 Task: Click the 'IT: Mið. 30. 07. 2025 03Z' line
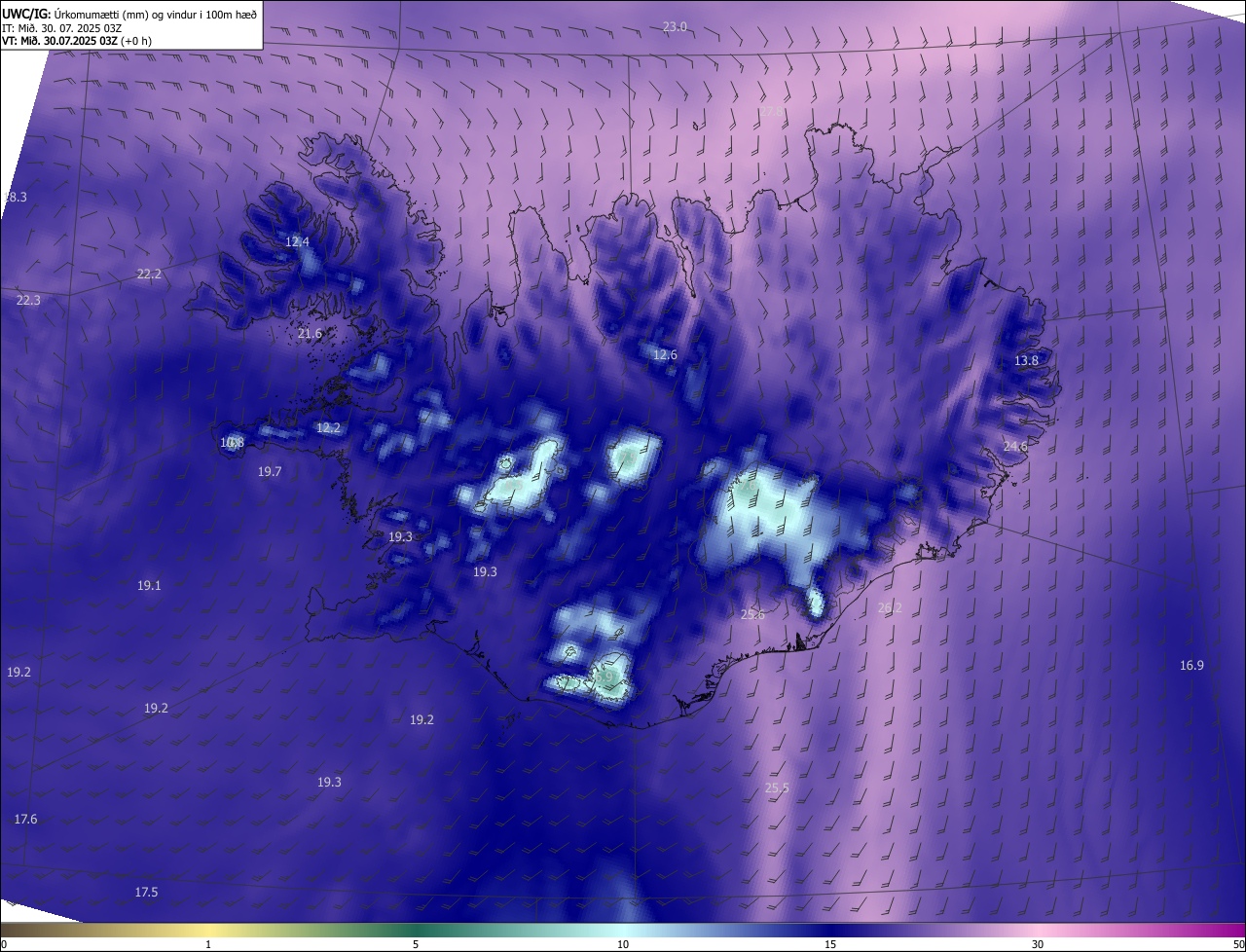click(x=60, y=27)
